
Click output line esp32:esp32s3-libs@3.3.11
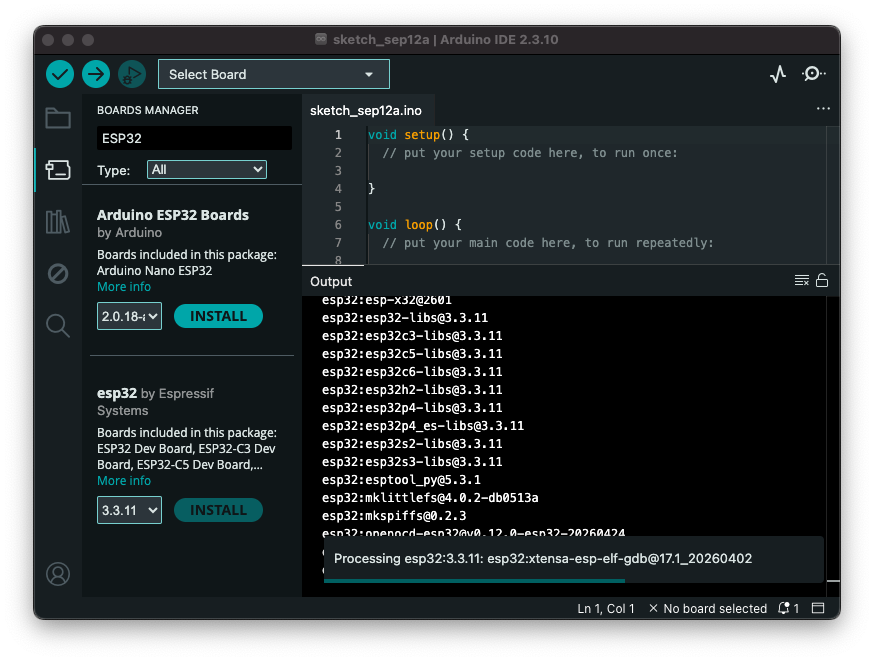pyautogui.click(x=412, y=461)
